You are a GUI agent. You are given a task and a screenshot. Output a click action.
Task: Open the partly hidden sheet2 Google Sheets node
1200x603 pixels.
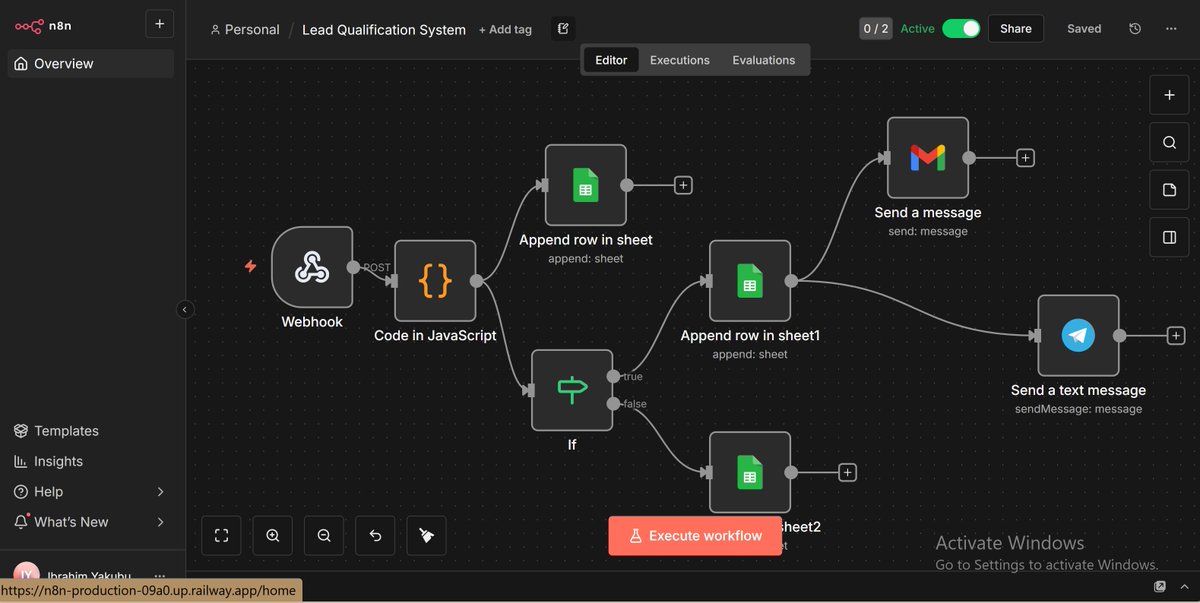tap(750, 472)
